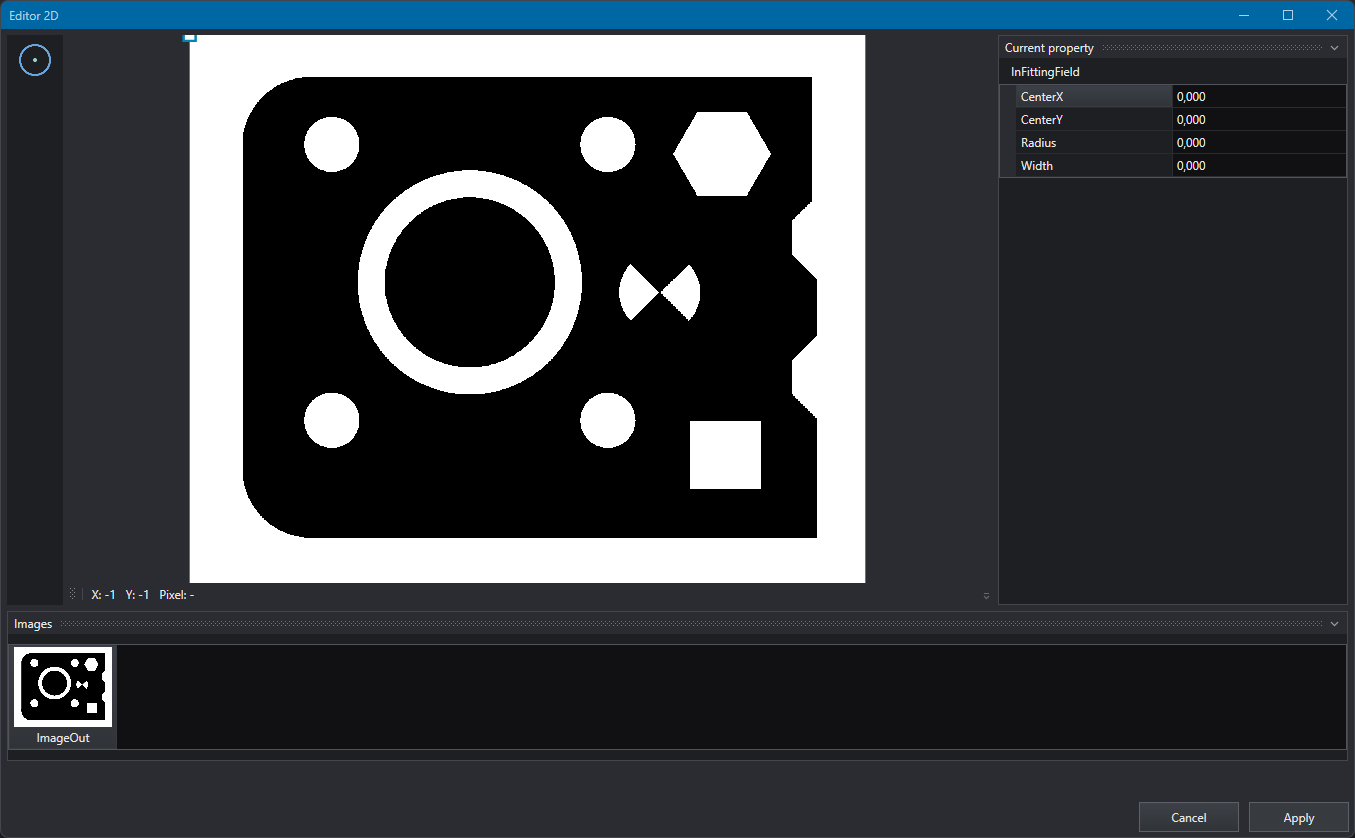This screenshot has height=838, width=1355.
Task: Edit the Width value field
Action: (x=1259, y=166)
